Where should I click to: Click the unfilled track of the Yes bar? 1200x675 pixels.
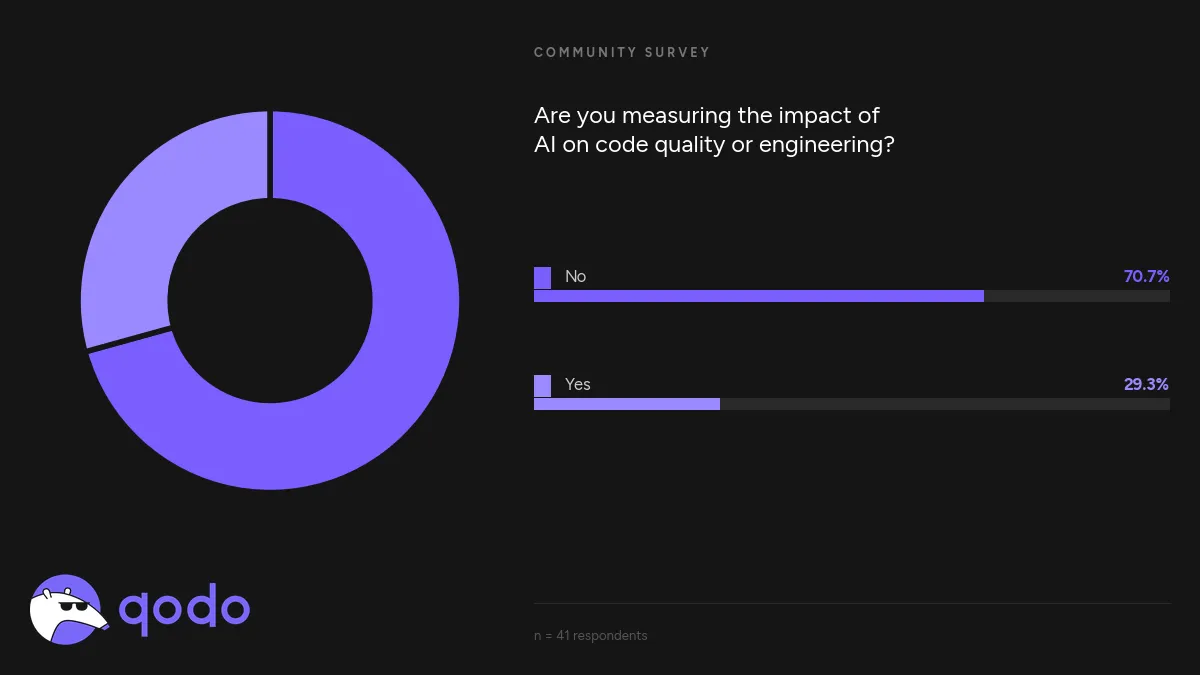coord(944,404)
